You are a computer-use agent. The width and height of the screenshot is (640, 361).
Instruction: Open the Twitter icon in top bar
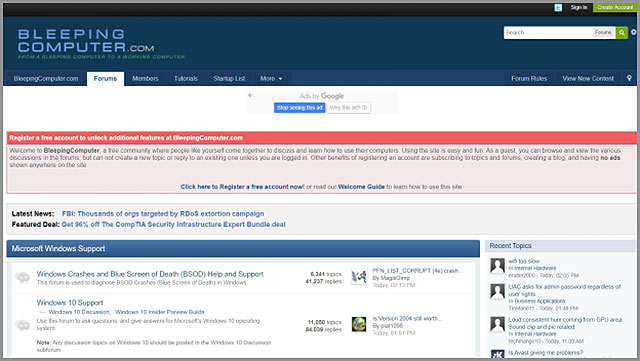point(558,7)
